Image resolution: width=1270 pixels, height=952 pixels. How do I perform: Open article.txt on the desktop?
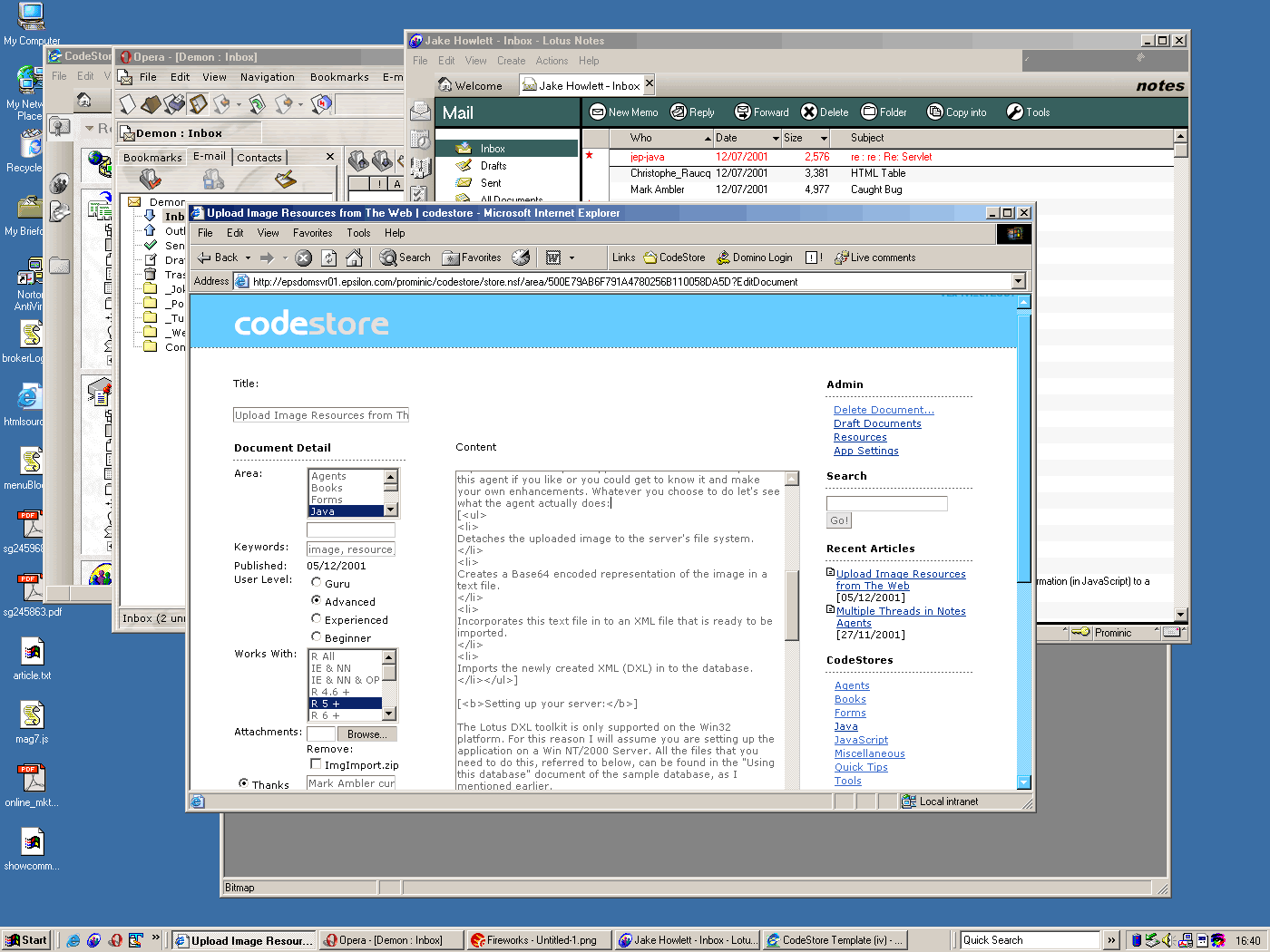32,659
